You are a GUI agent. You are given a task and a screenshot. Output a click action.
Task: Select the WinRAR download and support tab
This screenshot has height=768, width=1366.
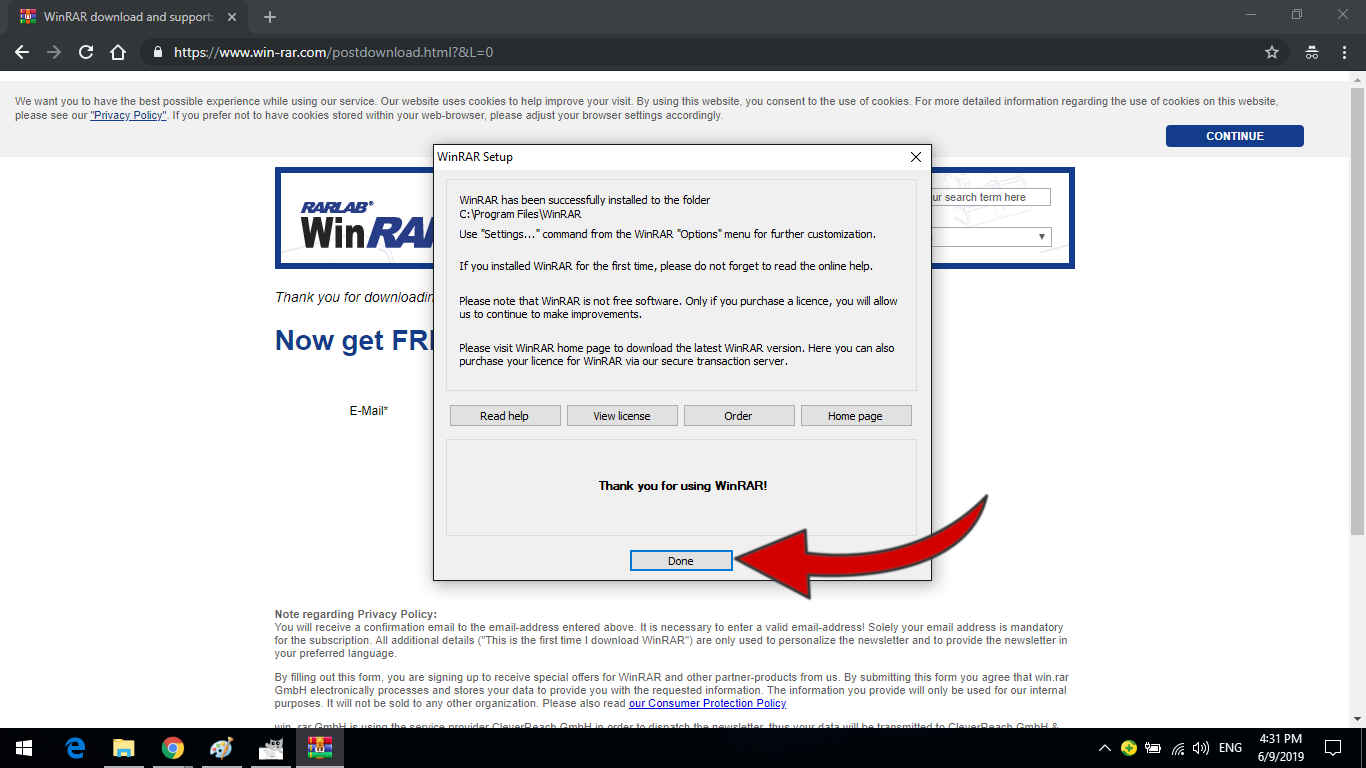click(127, 17)
